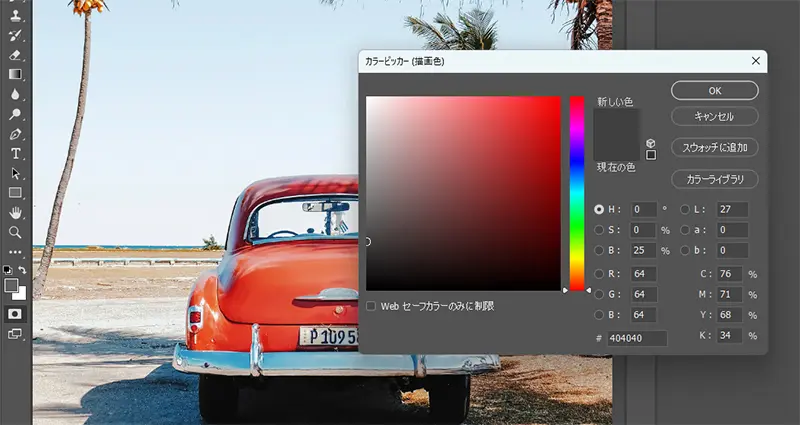Click inside the red color field
The height and width of the screenshot is (425, 800).
click(x=463, y=193)
